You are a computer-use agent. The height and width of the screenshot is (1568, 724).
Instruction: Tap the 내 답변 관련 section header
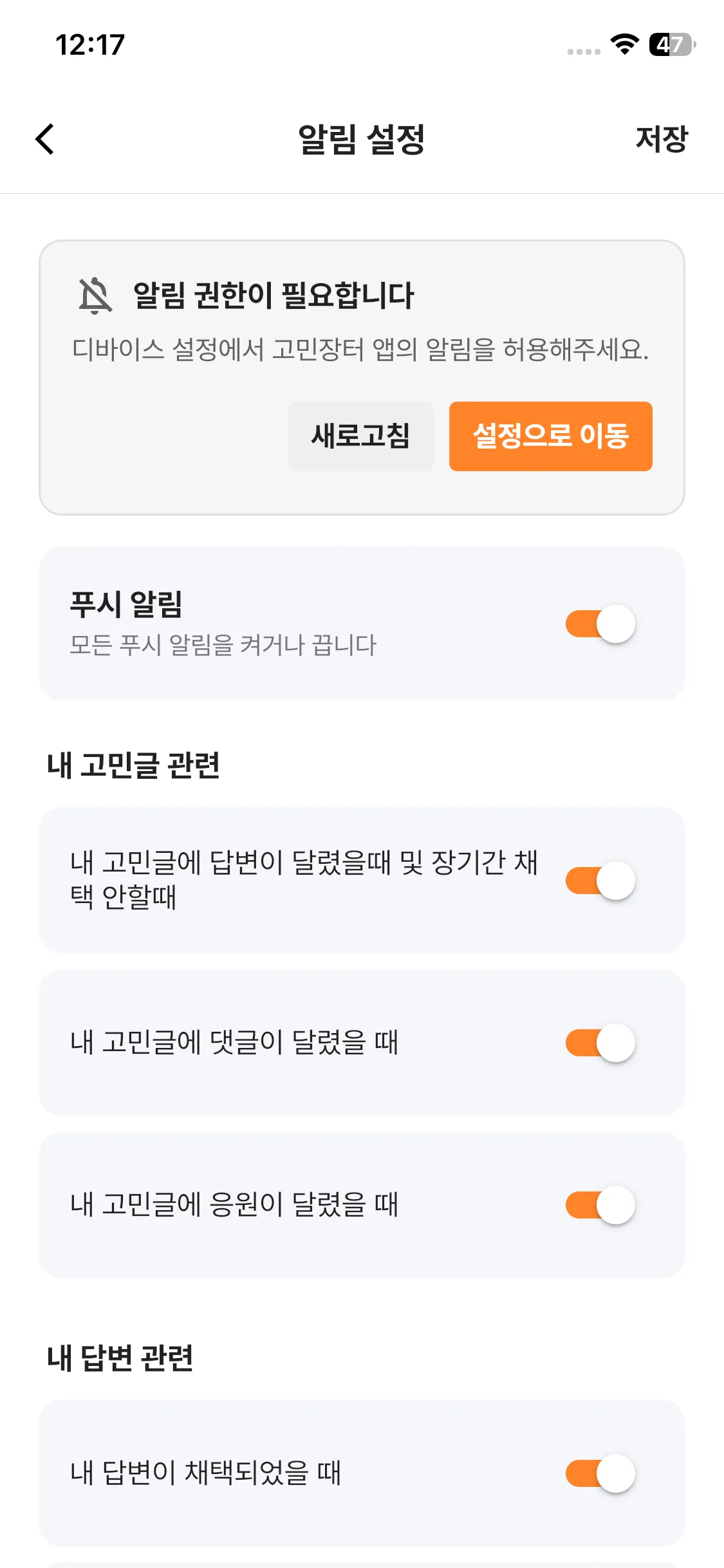(x=120, y=1358)
